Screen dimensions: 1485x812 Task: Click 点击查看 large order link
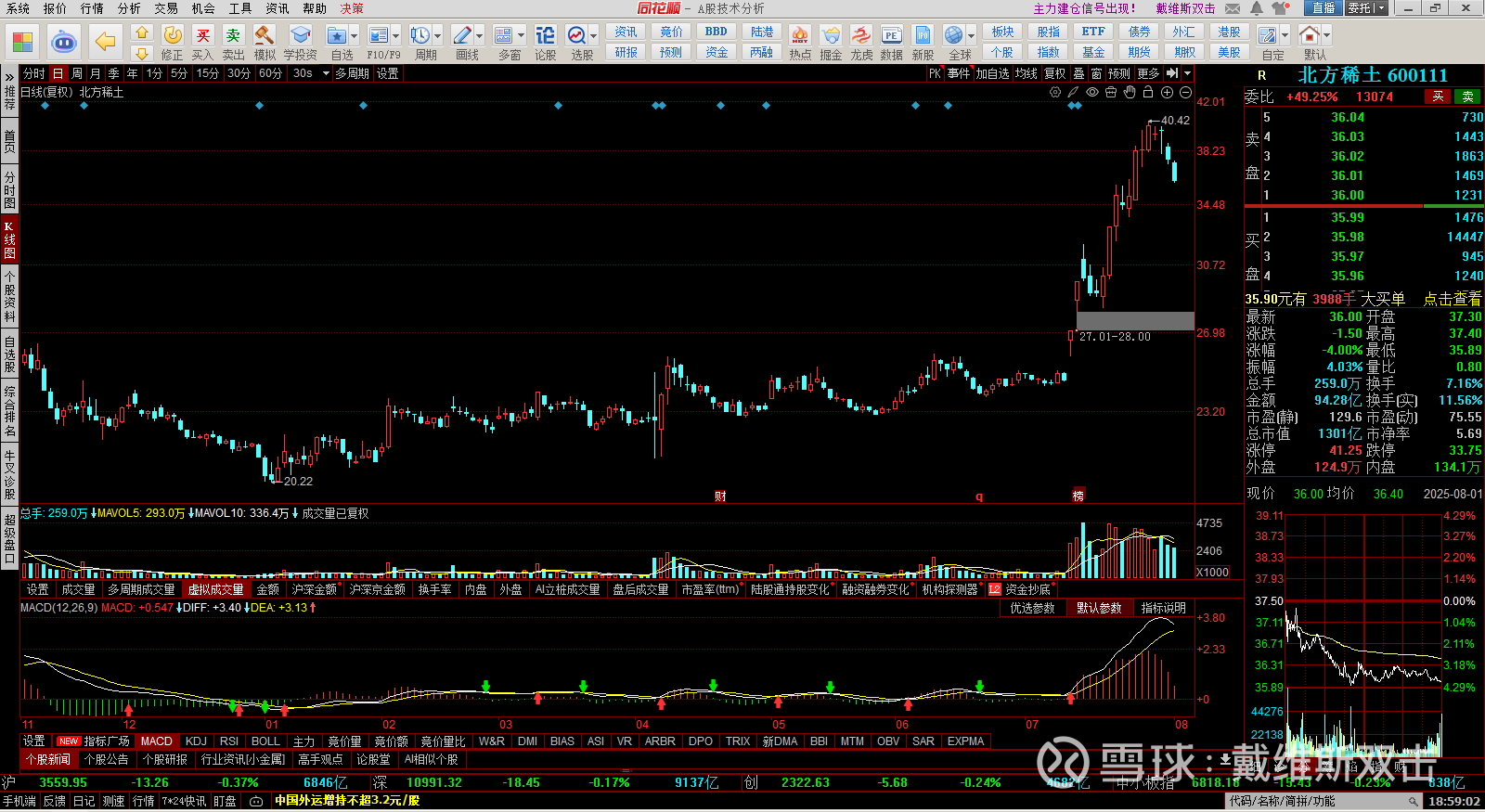click(1453, 299)
